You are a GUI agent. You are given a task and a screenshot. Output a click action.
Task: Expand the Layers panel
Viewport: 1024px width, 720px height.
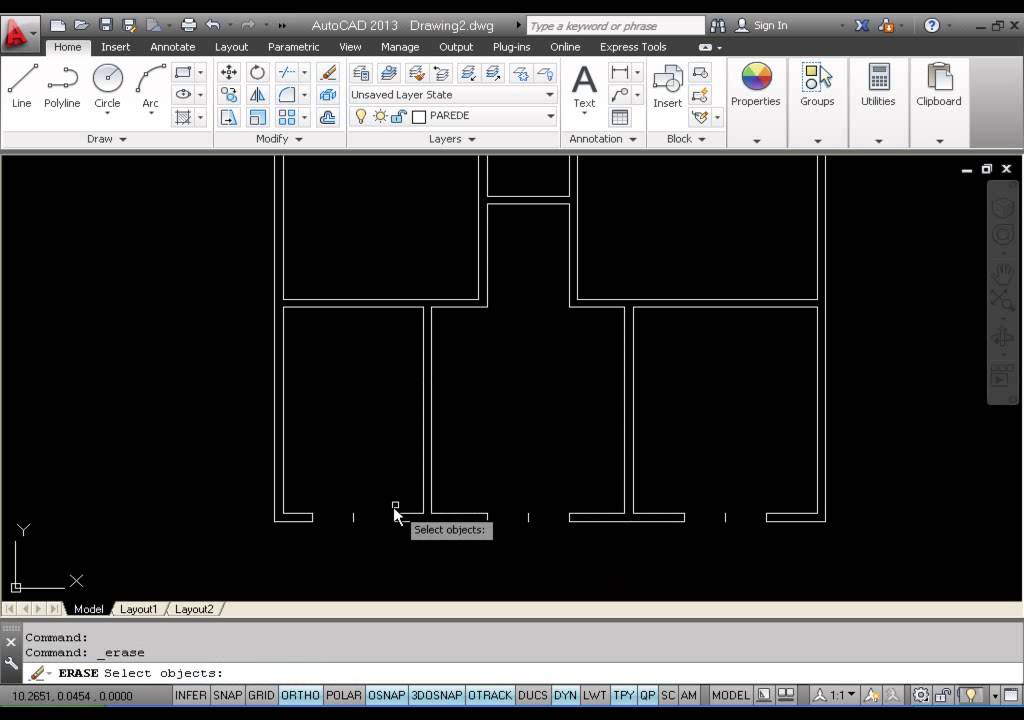tap(452, 139)
